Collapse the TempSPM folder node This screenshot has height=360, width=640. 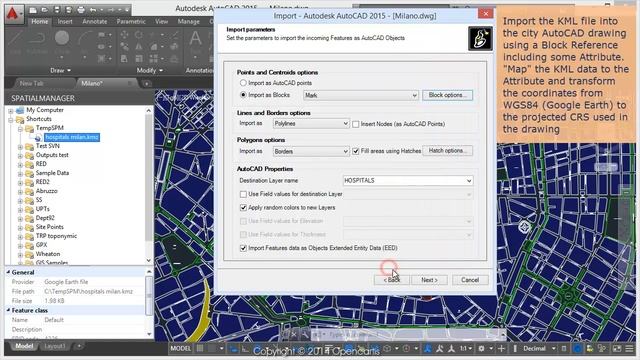pos(20,128)
